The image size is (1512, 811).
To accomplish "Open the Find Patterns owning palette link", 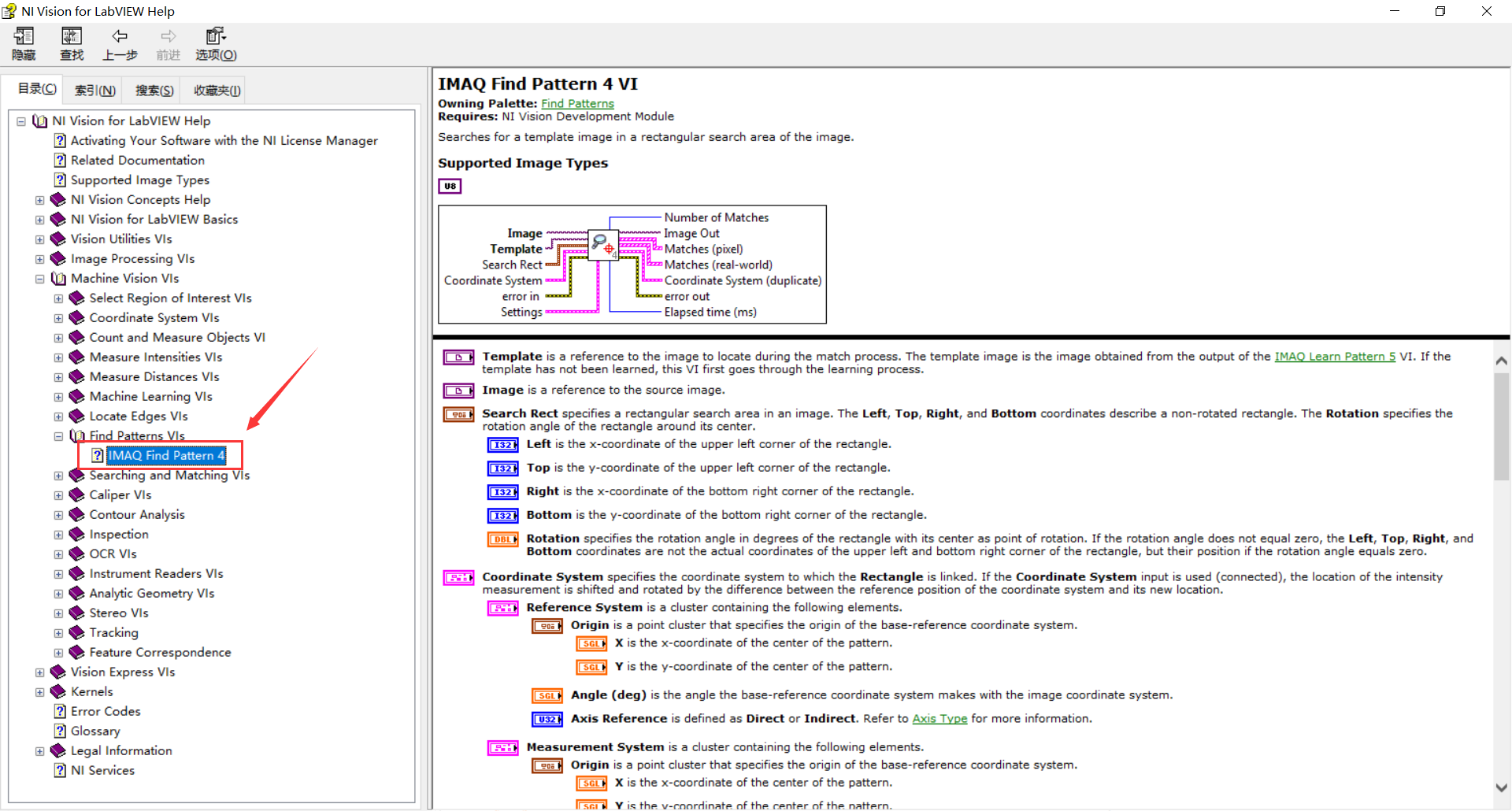I will pos(577,103).
